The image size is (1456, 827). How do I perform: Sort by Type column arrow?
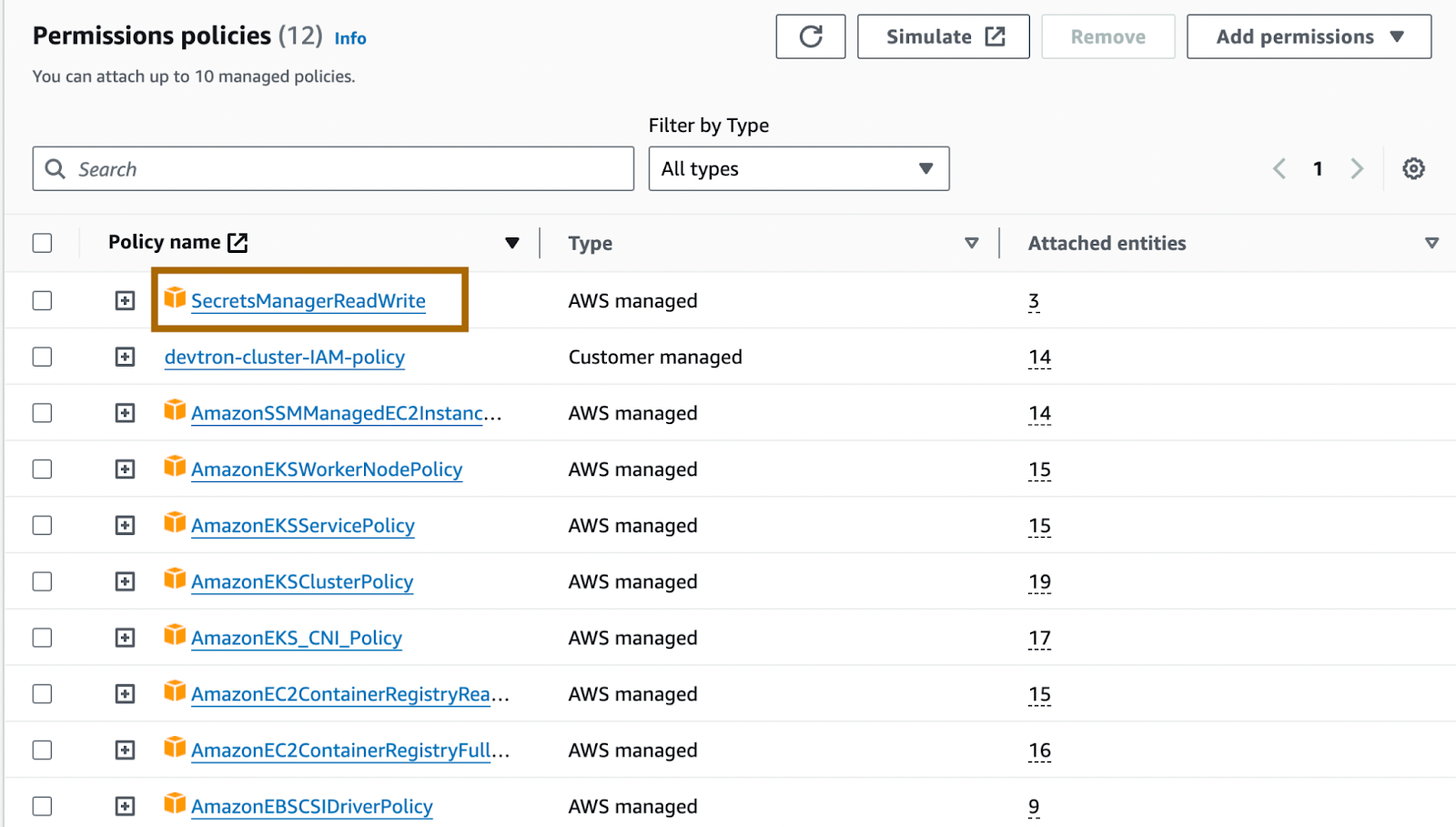[x=972, y=243]
